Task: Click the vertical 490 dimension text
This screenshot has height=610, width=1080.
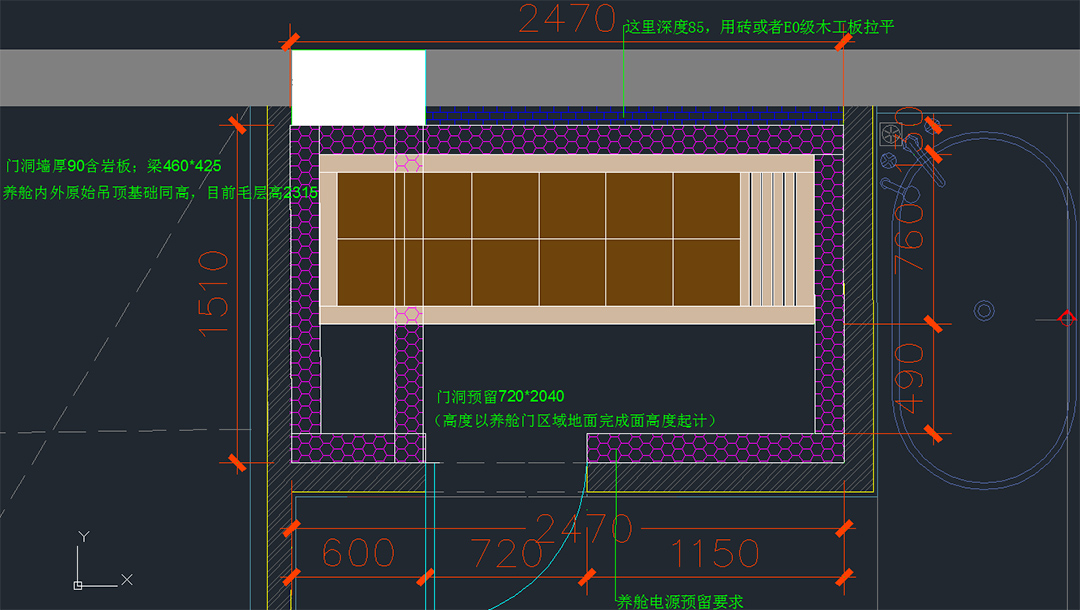Action: pyautogui.click(x=908, y=378)
